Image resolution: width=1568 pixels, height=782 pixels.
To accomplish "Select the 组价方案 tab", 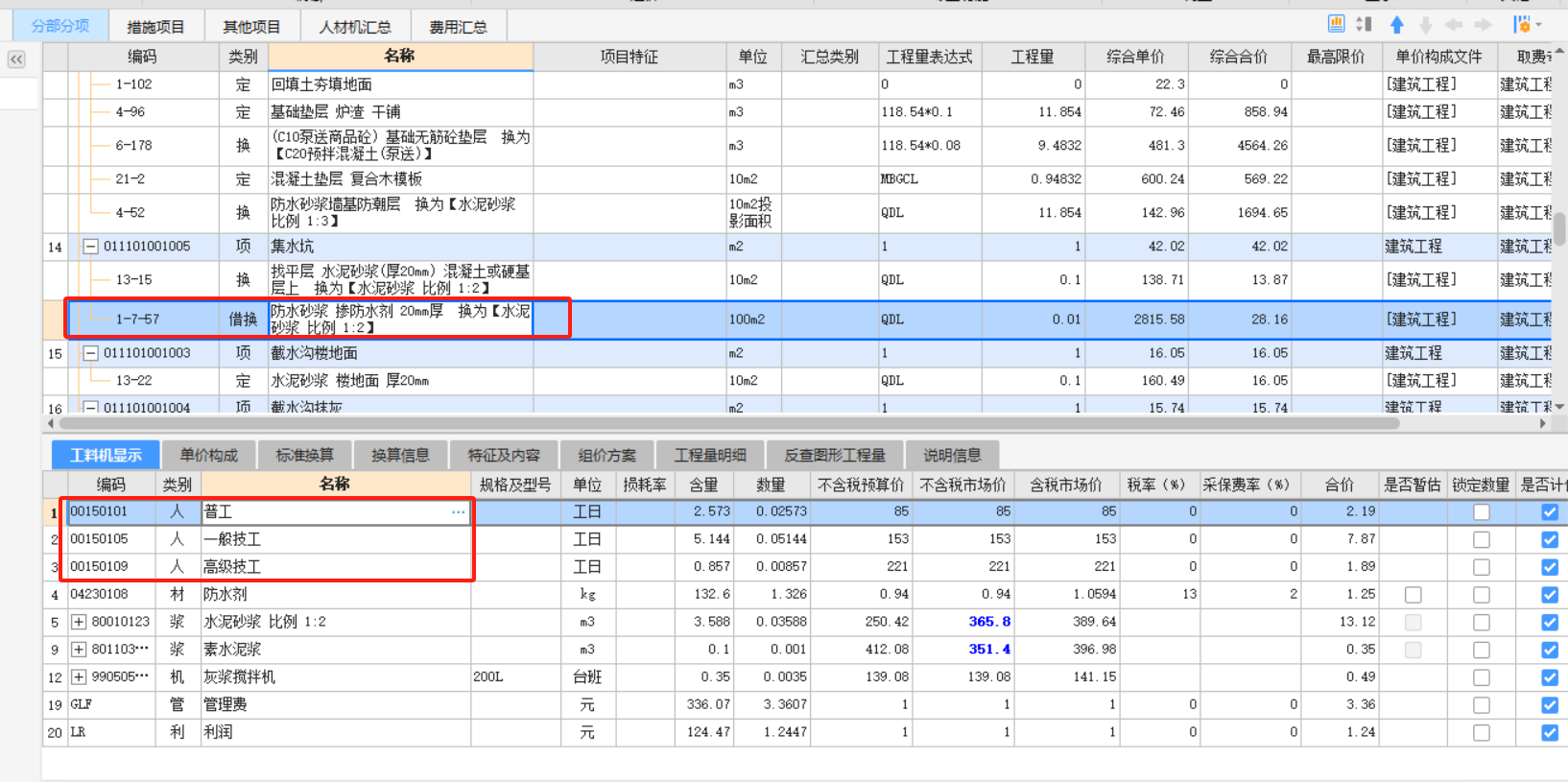I will (x=607, y=455).
